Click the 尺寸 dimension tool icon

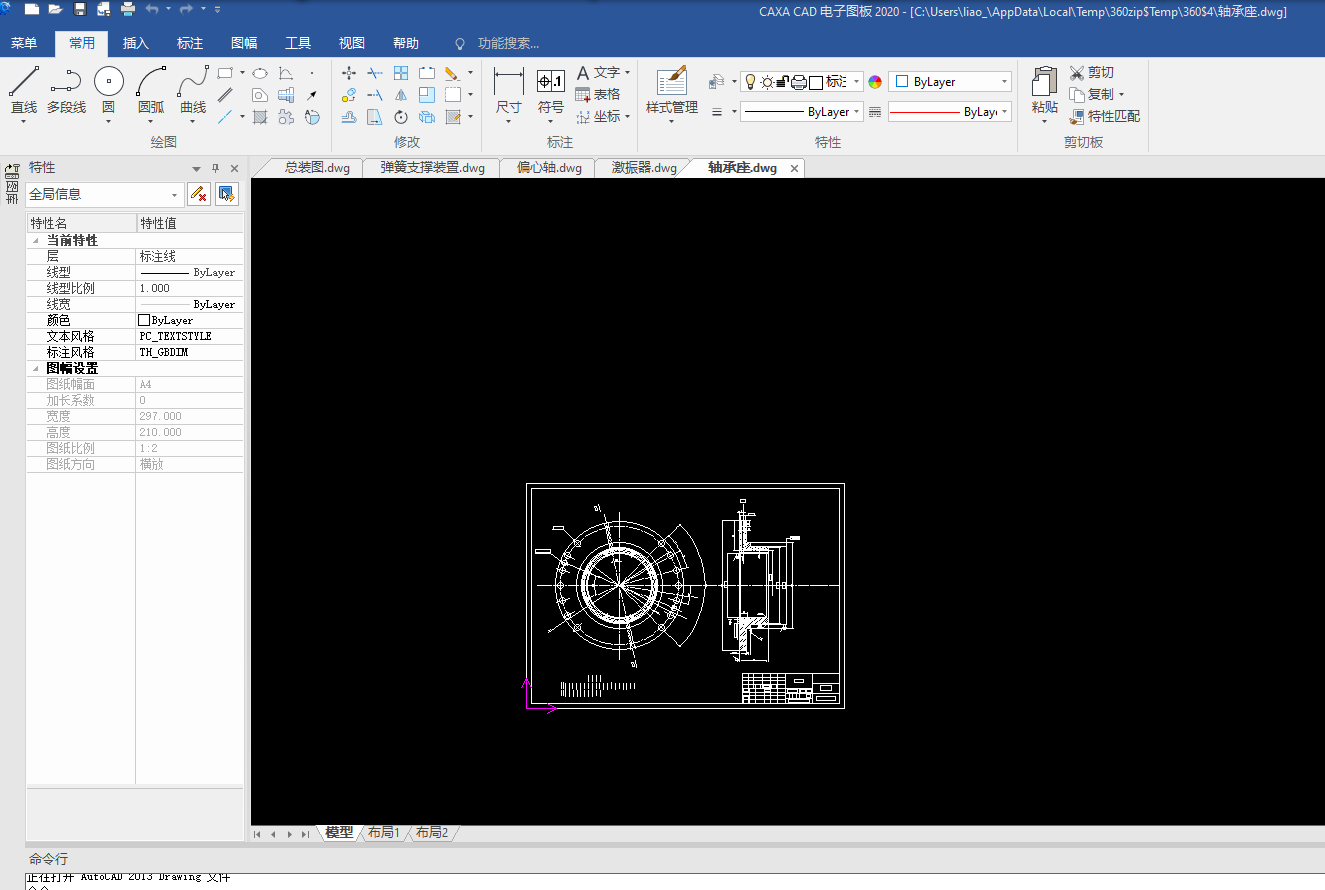click(x=508, y=82)
